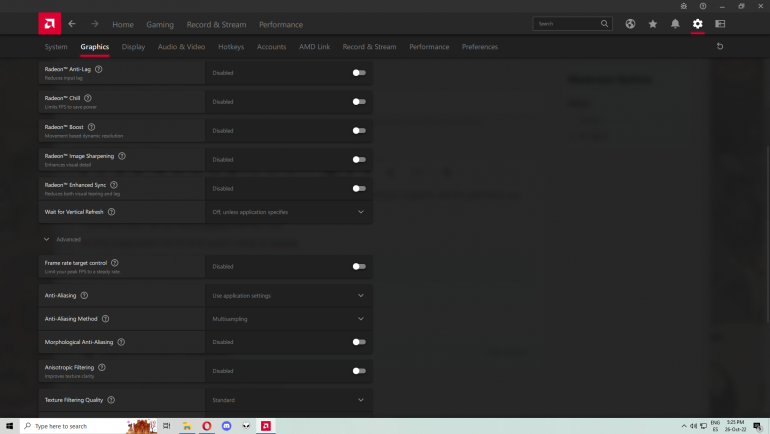Go to Gaming in top navigation

pyautogui.click(x=160, y=24)
